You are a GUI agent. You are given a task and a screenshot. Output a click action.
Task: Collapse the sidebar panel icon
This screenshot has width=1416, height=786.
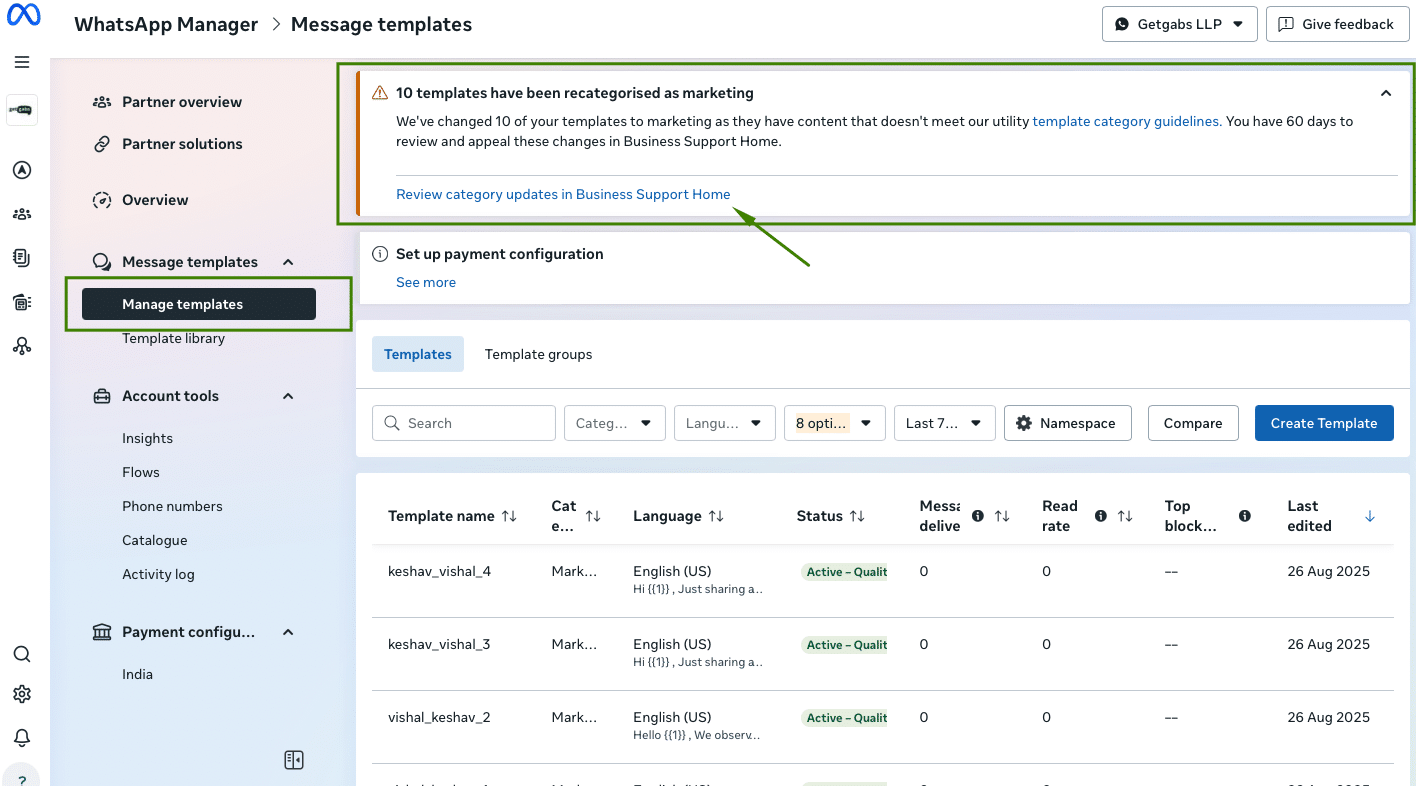(x=294, y=760)
